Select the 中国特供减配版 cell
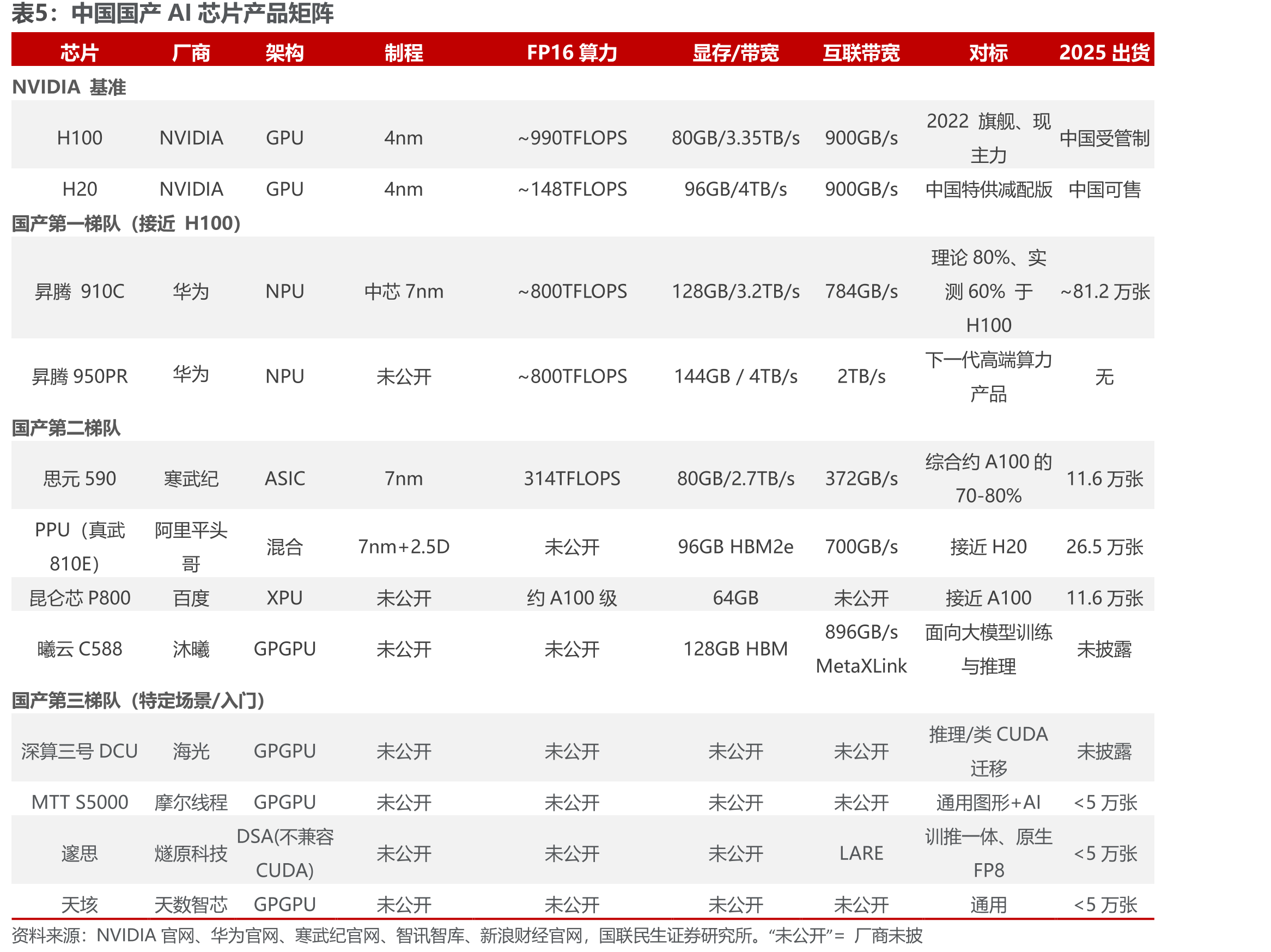Image resolution: width=1271 pixels, height=952 pixels. point(988,189)
